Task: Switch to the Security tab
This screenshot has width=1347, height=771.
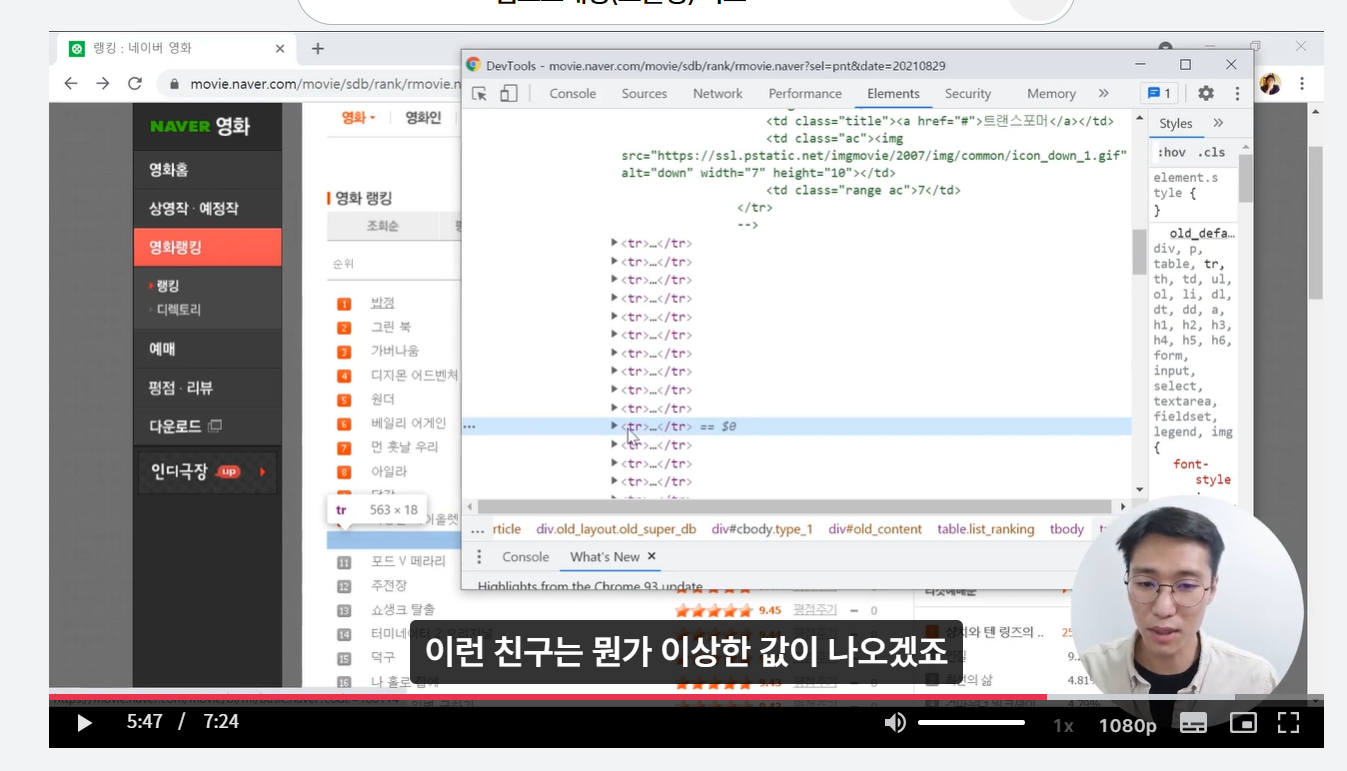Action: point(968,93)
